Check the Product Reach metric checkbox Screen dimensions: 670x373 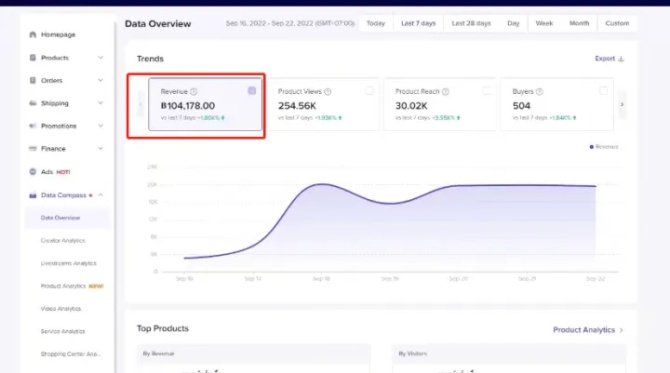(486, 91)
